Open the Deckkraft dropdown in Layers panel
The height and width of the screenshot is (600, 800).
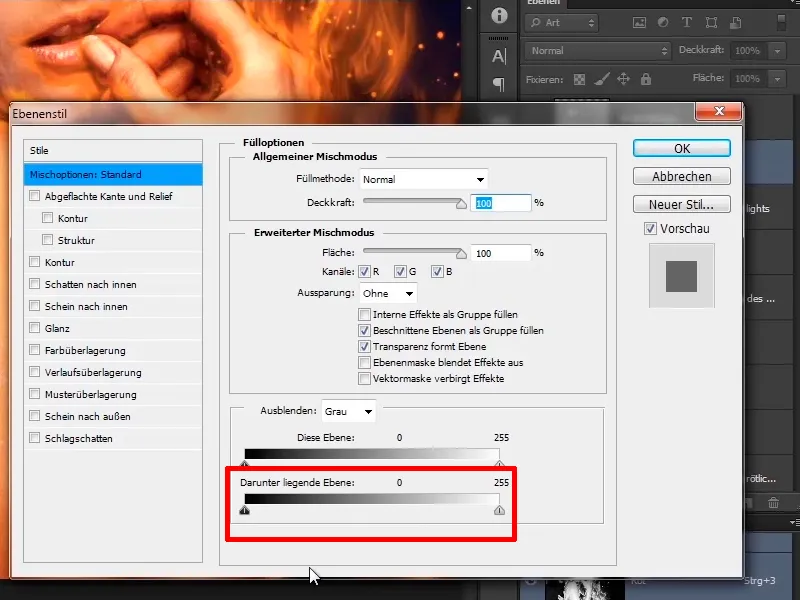pyautogui.click(x=778, y=51)
